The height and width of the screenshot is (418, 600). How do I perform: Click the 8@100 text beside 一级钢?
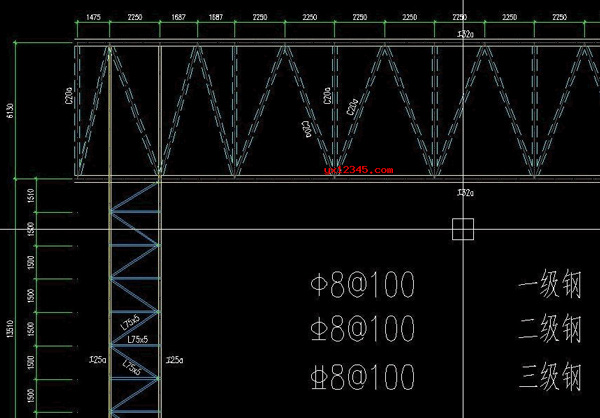click(x=372, y=285)
